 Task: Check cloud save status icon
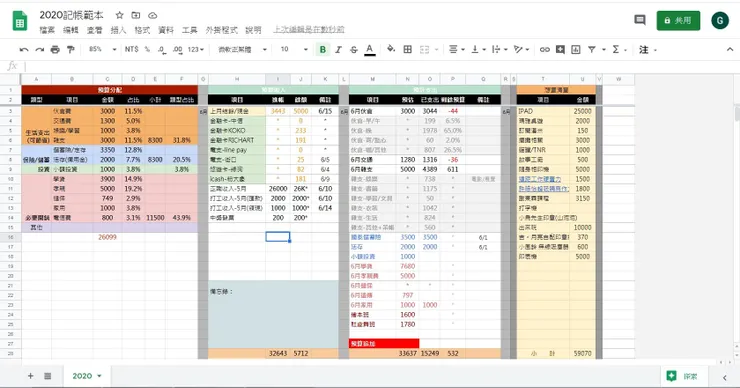coord(152,16)
